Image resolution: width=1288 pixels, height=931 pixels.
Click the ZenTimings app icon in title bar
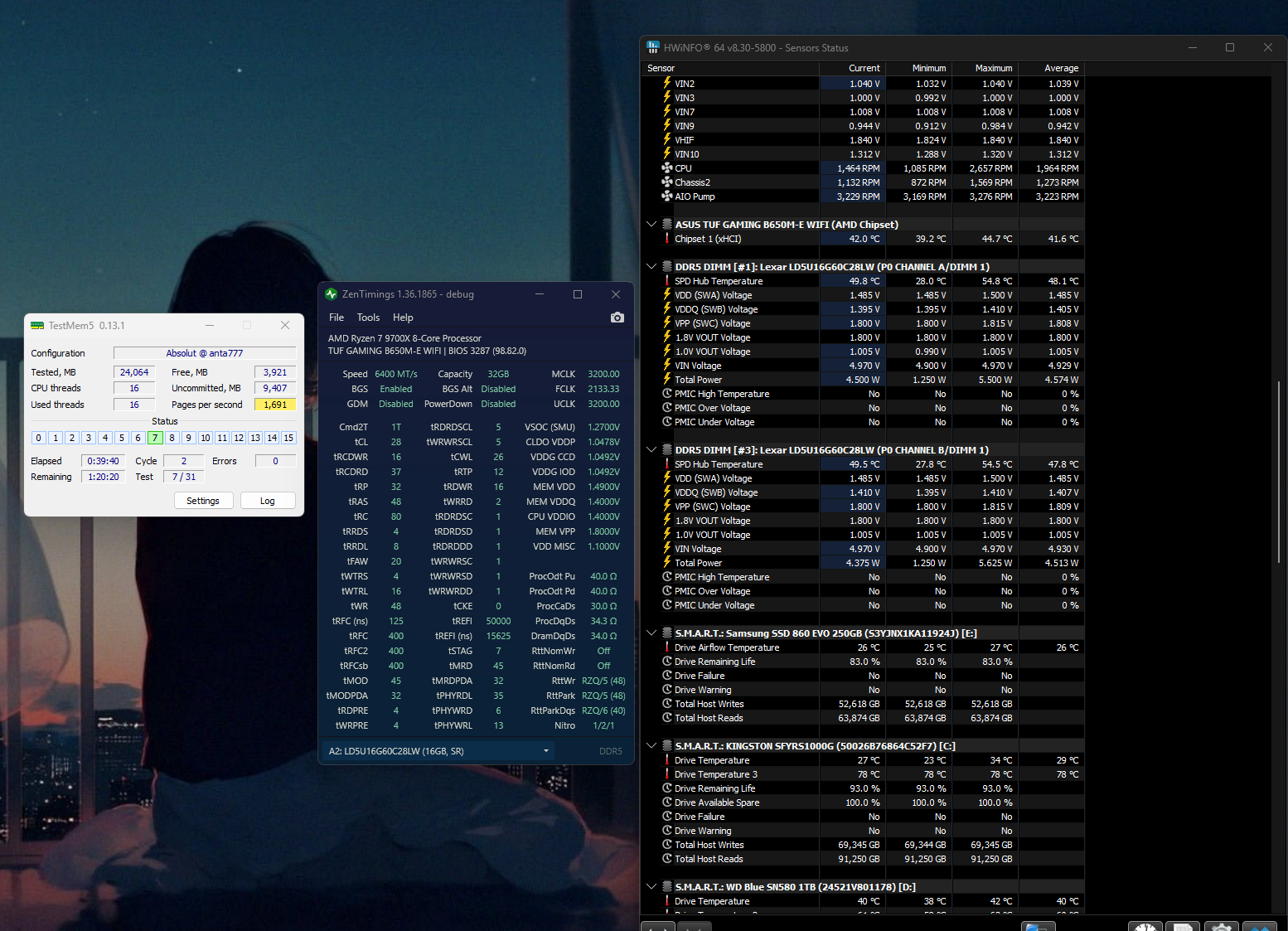[332, 294]
